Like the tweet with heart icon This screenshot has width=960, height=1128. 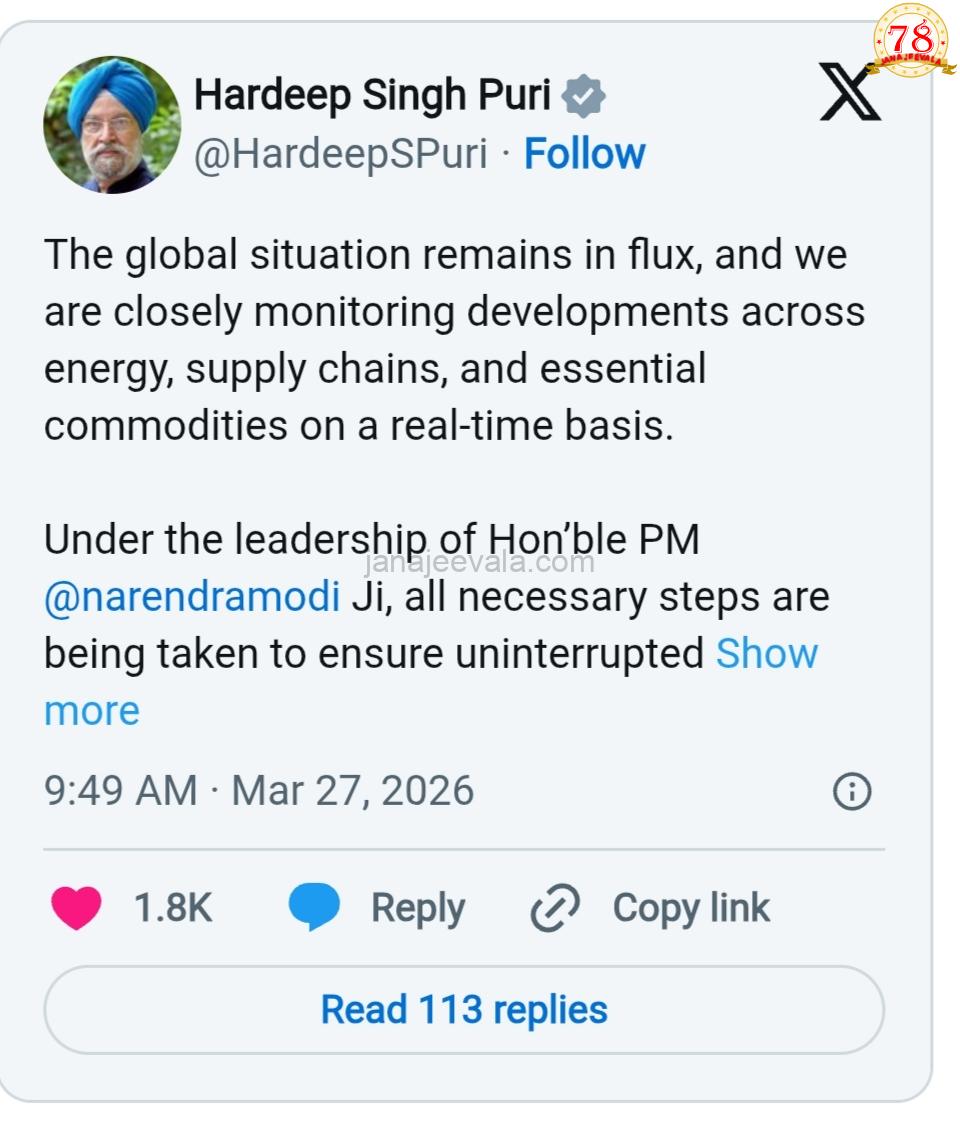(76, 908)
